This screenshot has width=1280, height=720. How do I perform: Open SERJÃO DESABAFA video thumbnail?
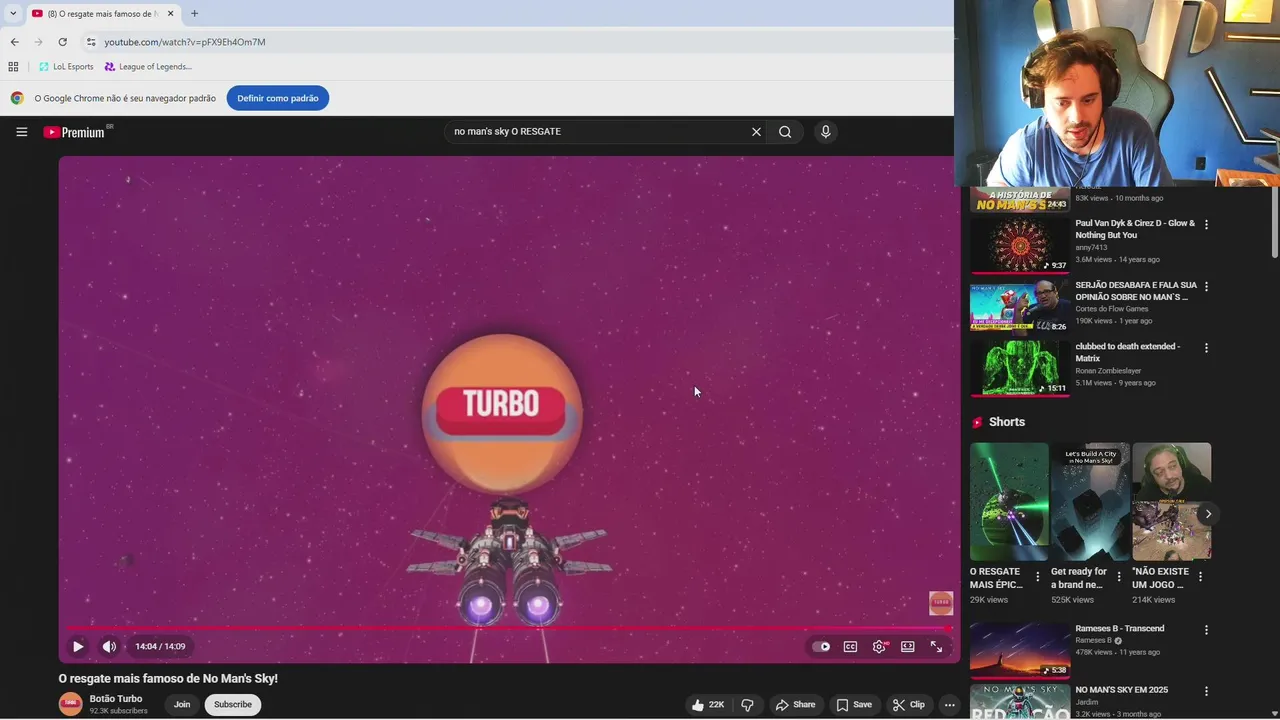tap(1020, 306)
